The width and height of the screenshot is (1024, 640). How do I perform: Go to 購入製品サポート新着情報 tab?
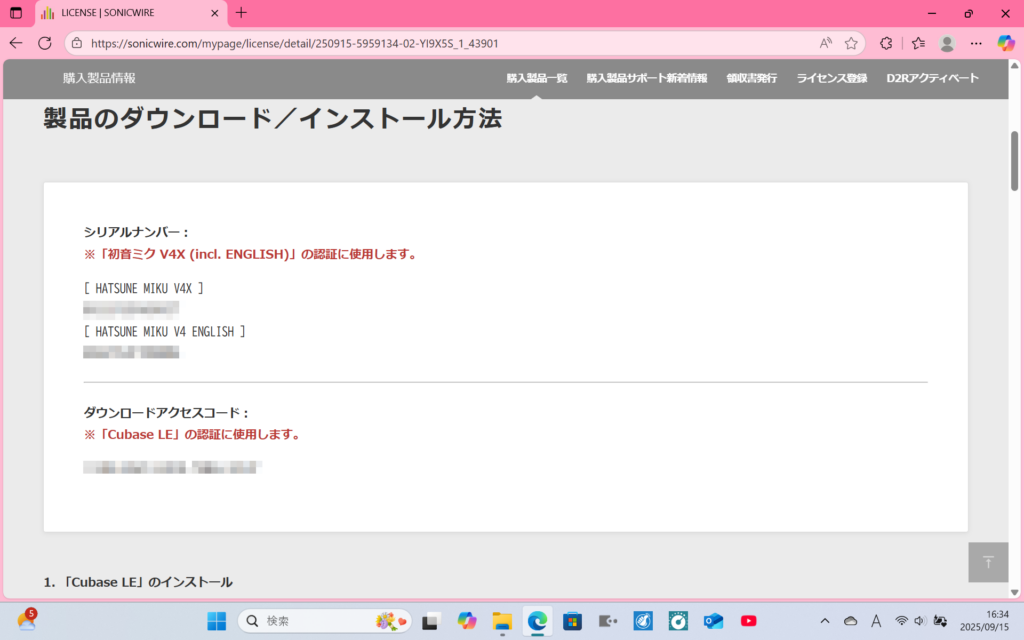pyautogui.click(x=646, y=78)
